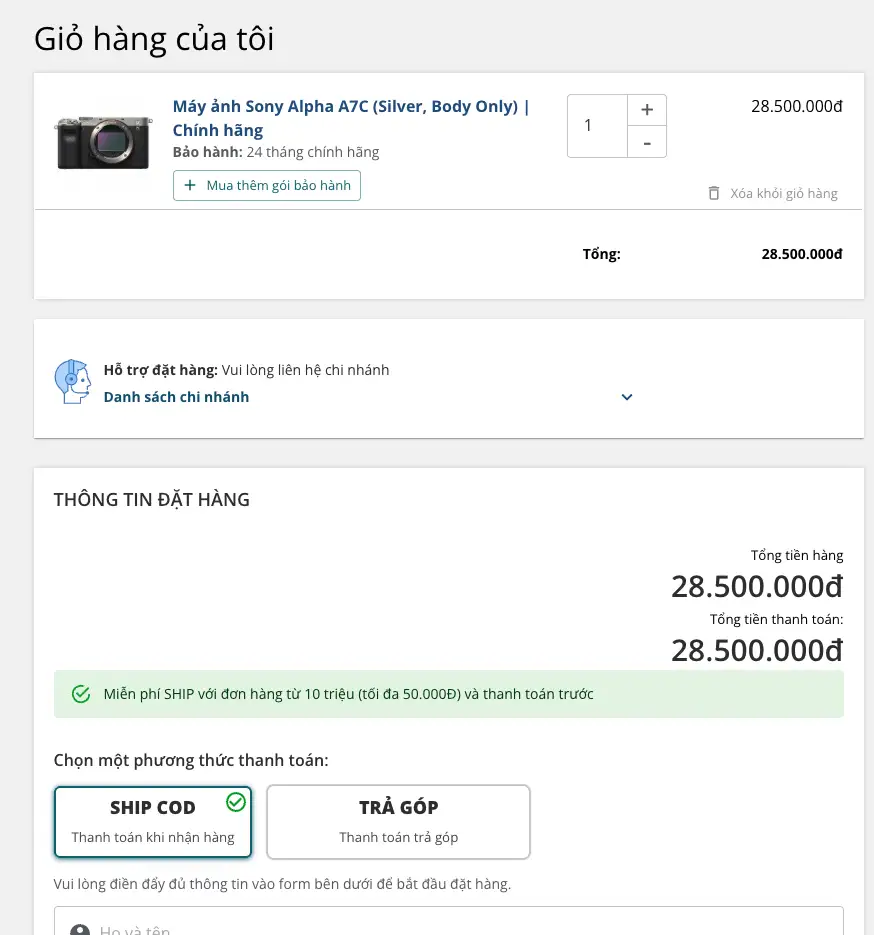Viewport: 874px width, 935px height.
Task: Click 'Bảo hành: 24 tháng chính hãng' text
Action: coord(276,152)
